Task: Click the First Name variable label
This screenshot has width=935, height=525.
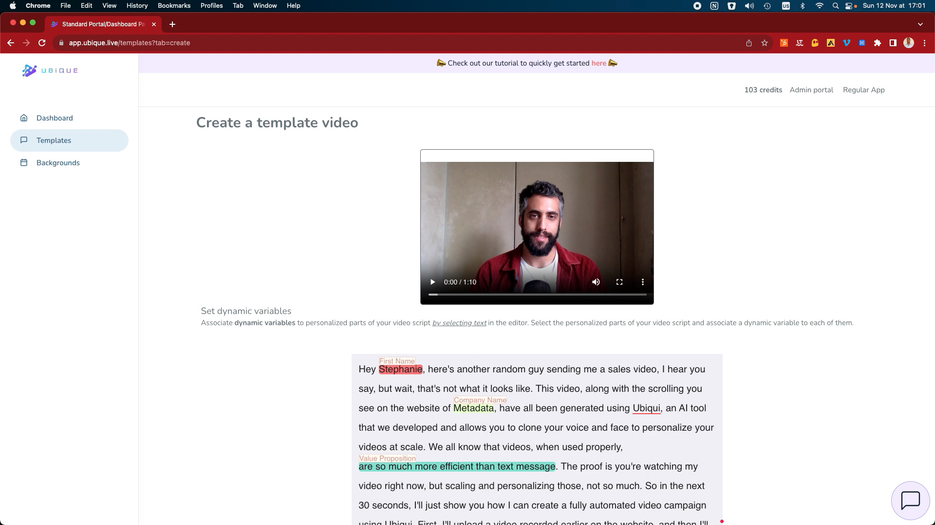Action: click(397, 361)
